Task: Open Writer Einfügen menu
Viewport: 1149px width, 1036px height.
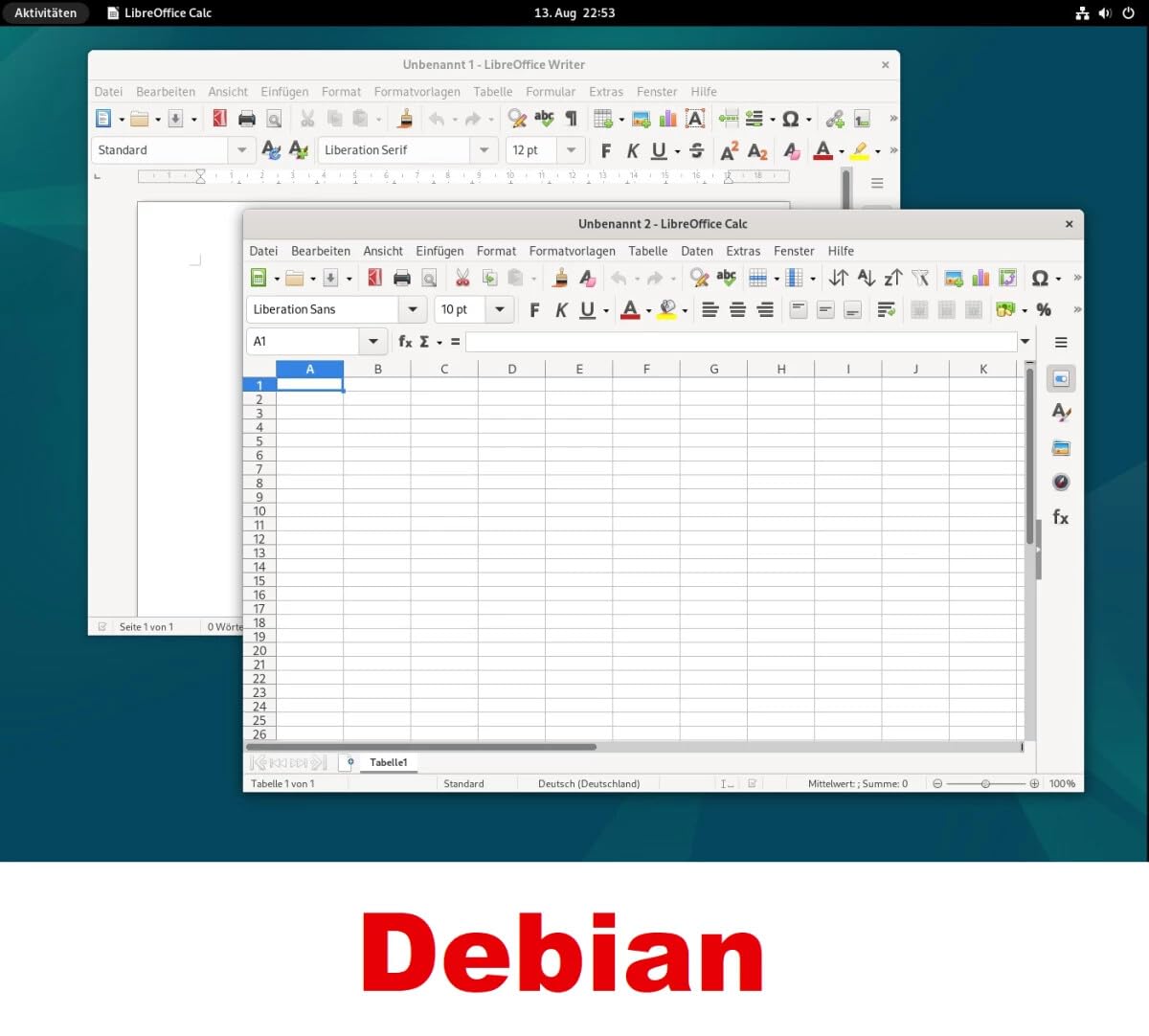Action: tap(284, 92)
